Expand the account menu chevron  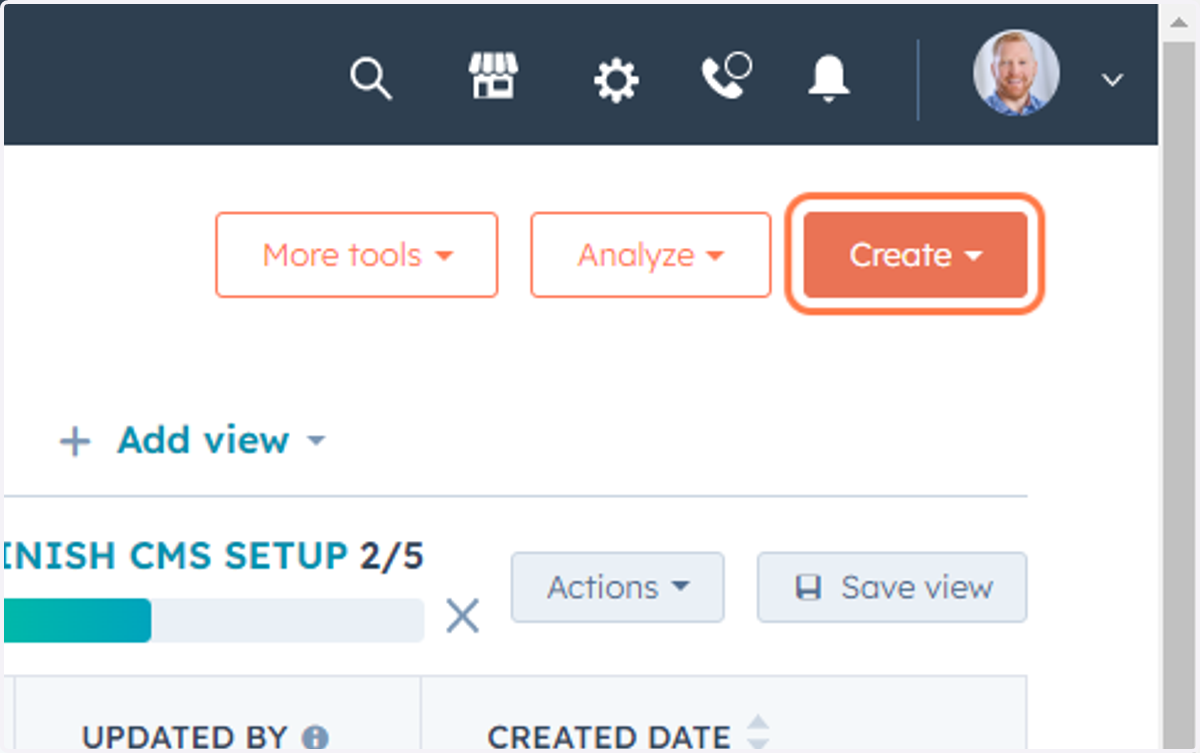point(1112,80)
